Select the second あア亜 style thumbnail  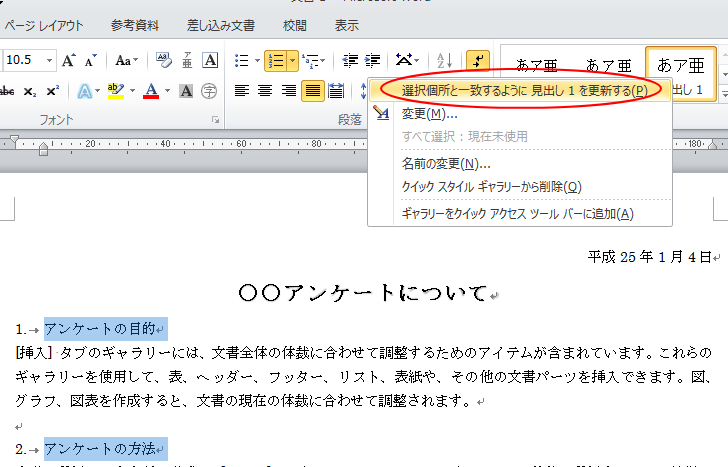click(x=608, y=66)
